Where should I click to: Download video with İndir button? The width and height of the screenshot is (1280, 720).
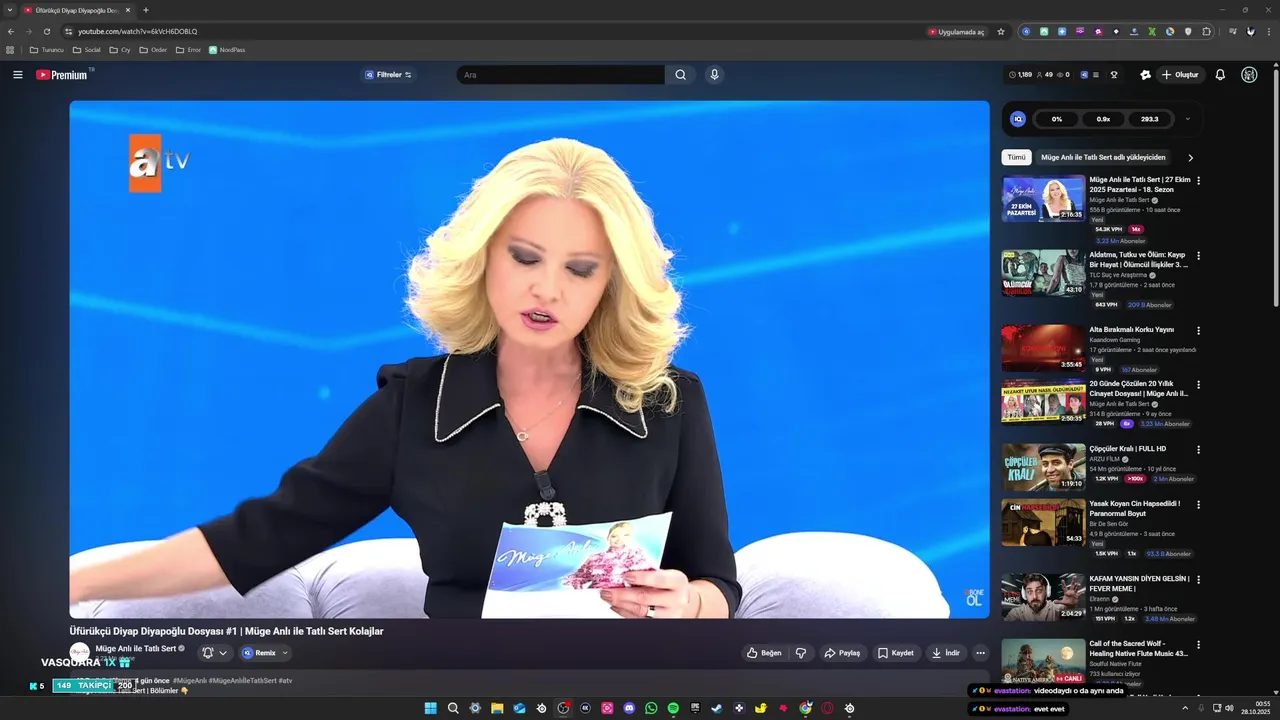tap(946, 653)
